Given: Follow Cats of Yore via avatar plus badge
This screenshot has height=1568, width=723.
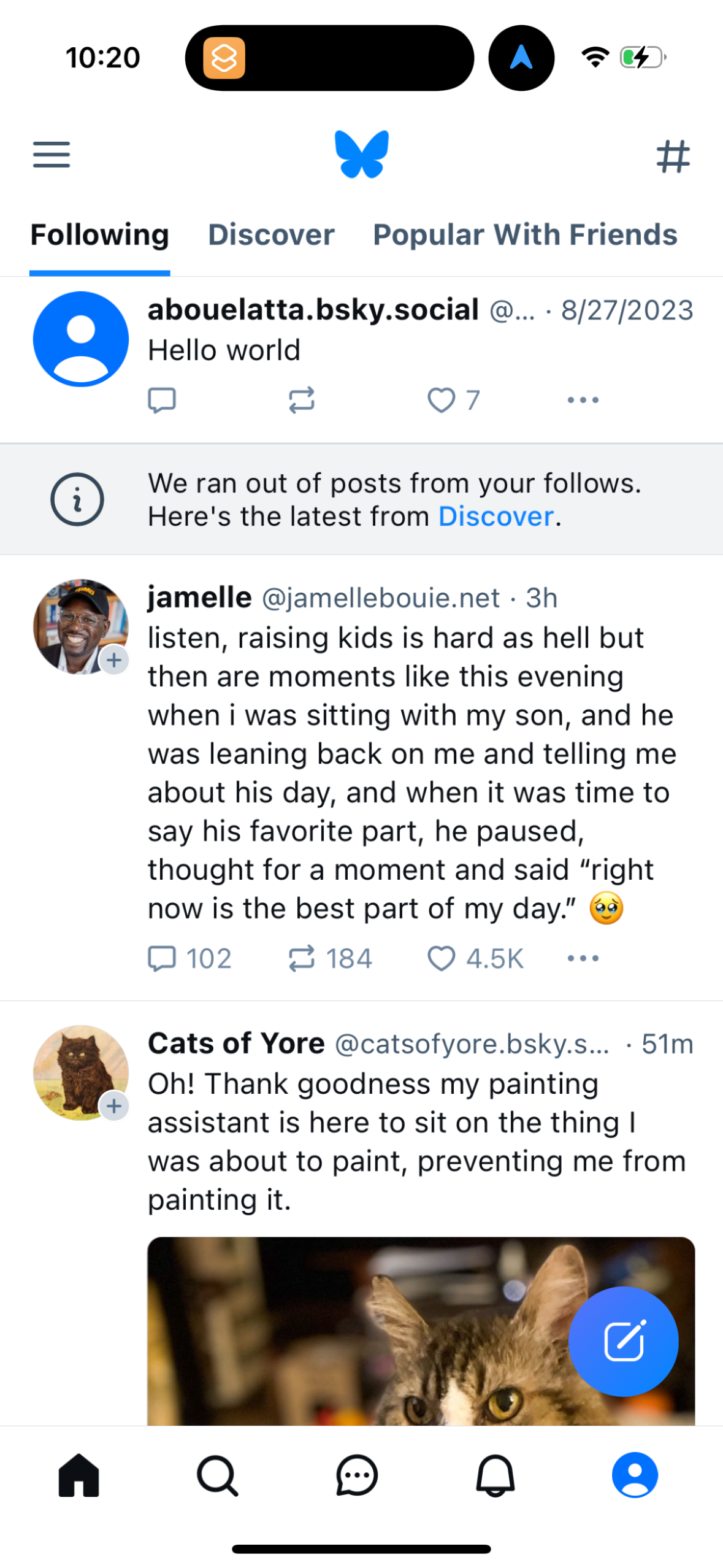Looking at the screenshot, I should (114, 1106).
